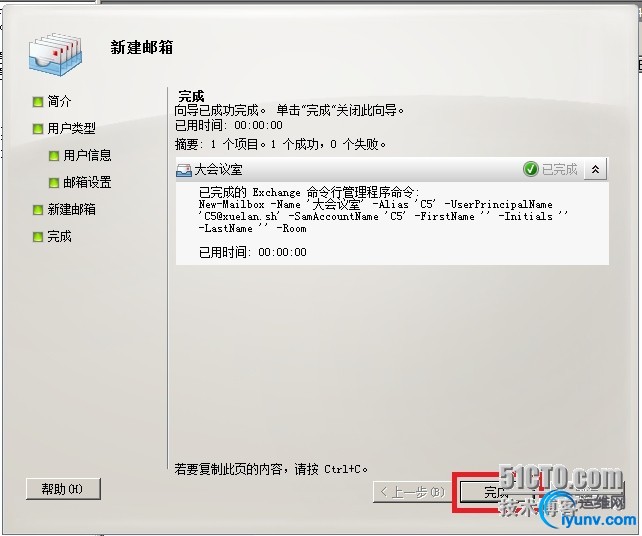642x536 pixels.
Task: Click the green checkmark 已完成 status icon
Action: click(x=531, y=169)
